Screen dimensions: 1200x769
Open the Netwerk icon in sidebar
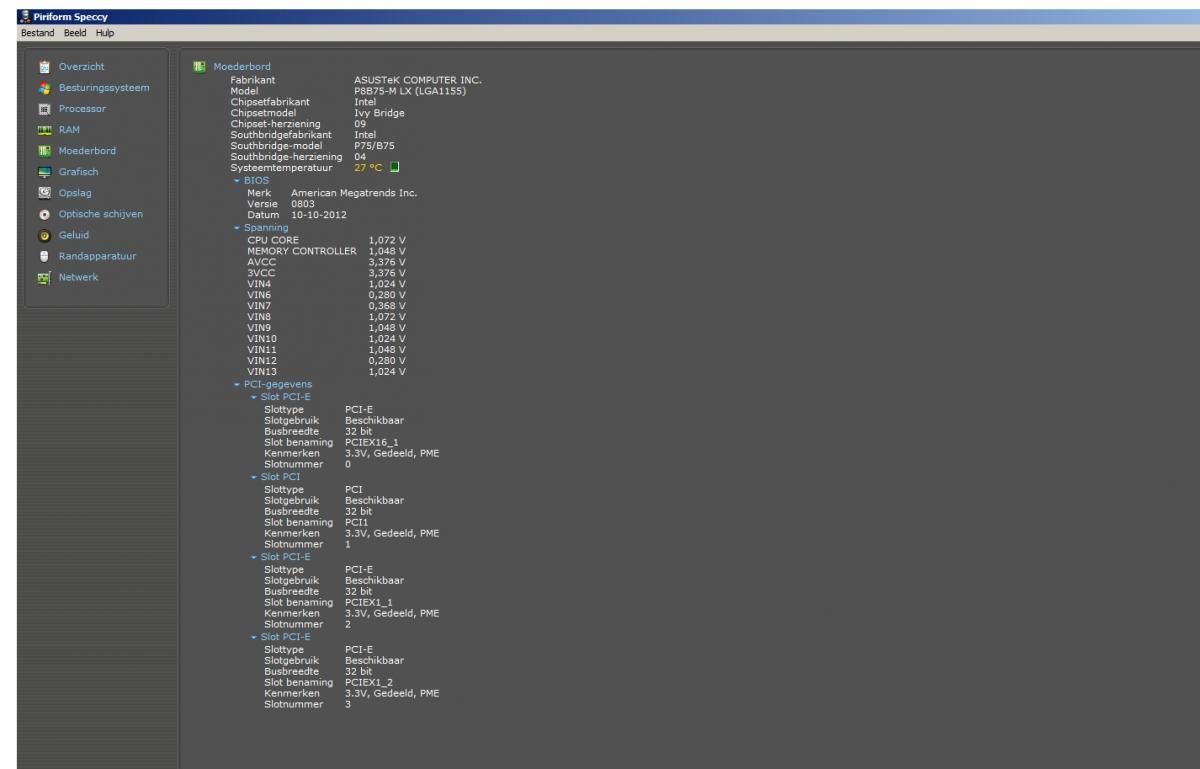tap(43, 277)
